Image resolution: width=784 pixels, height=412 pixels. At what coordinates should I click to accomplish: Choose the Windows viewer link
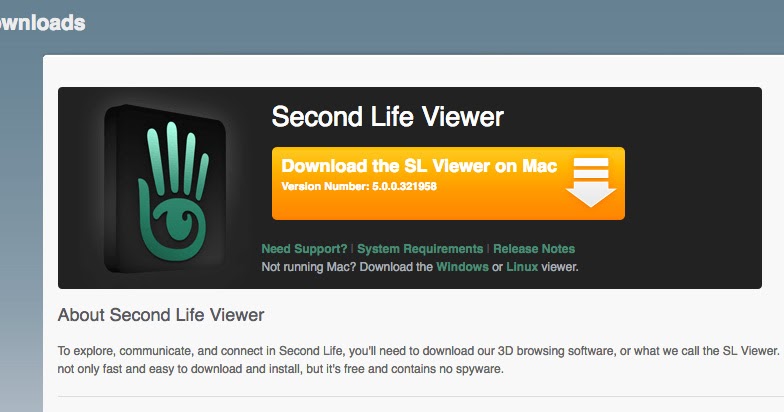pos(462,266)
